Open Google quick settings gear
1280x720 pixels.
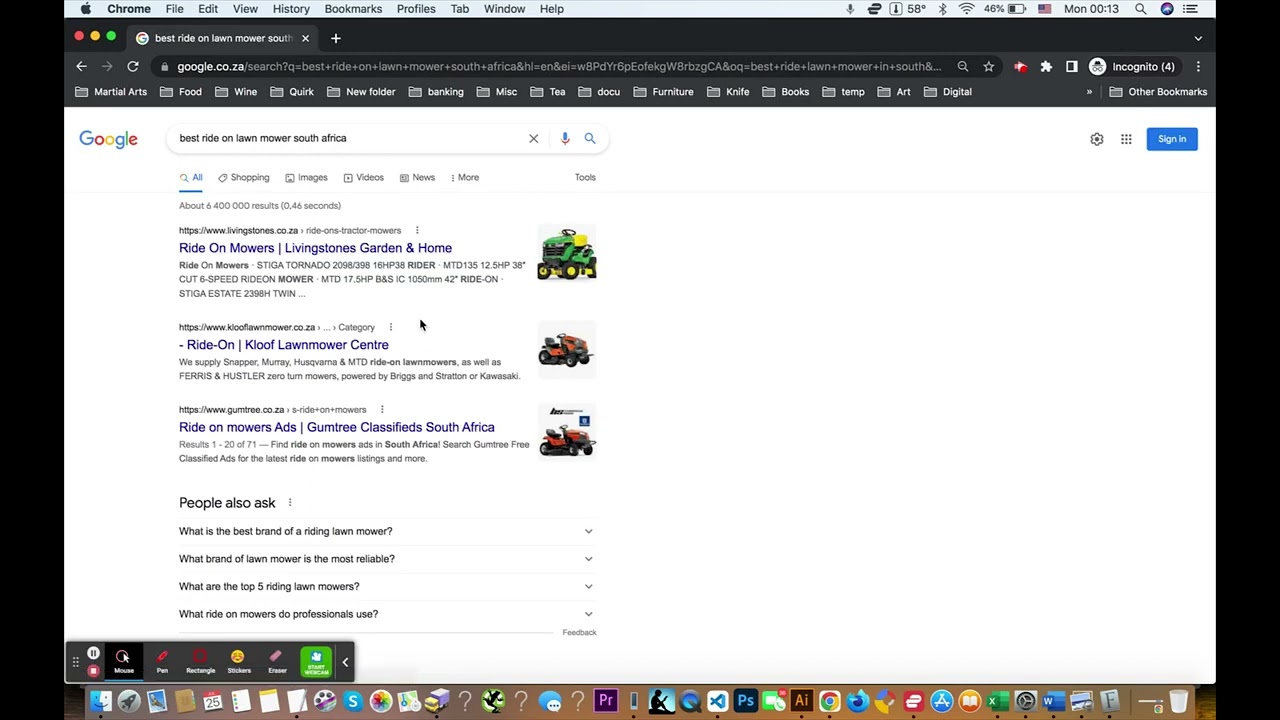coord(1097,139)
